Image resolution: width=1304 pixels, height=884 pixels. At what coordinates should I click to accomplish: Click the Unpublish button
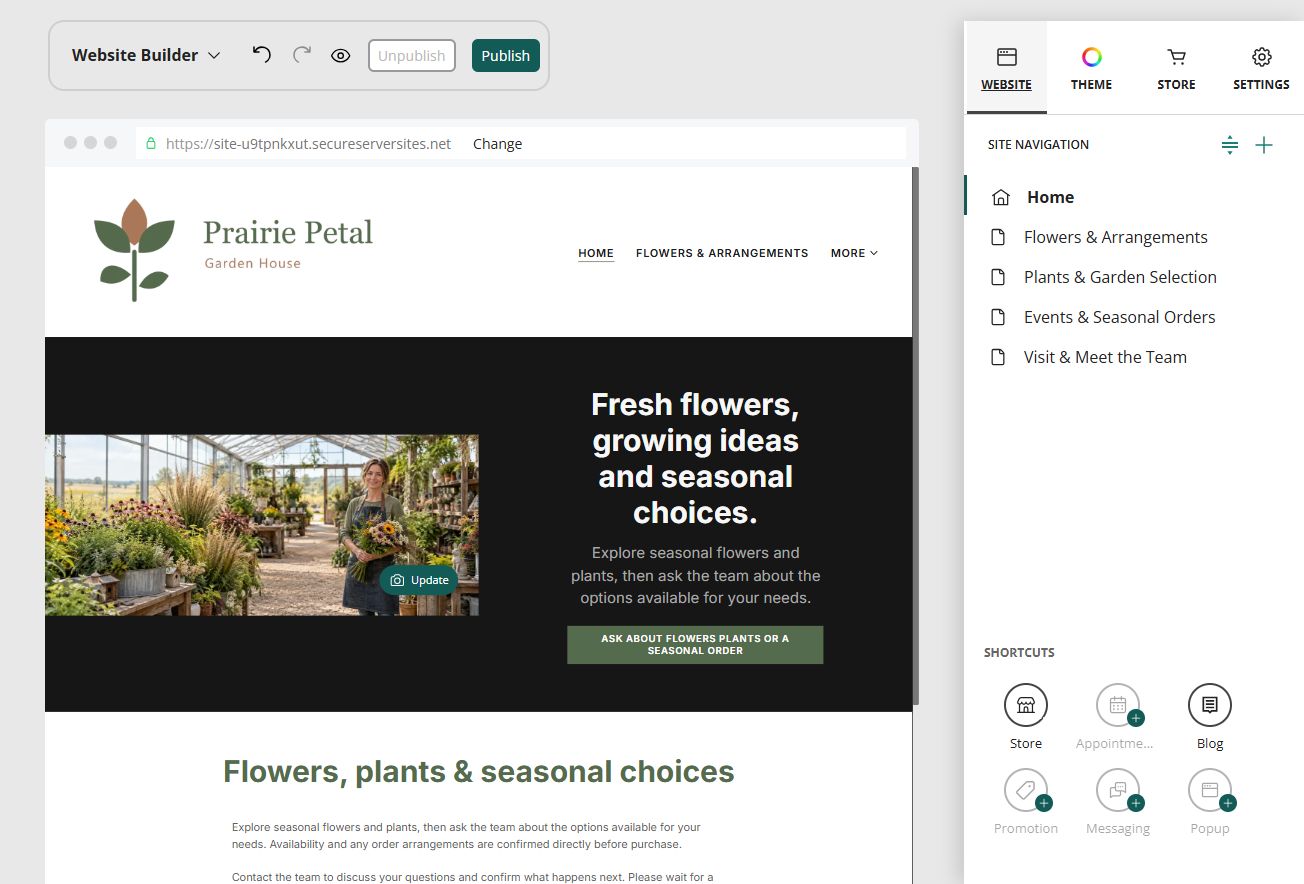412,56
